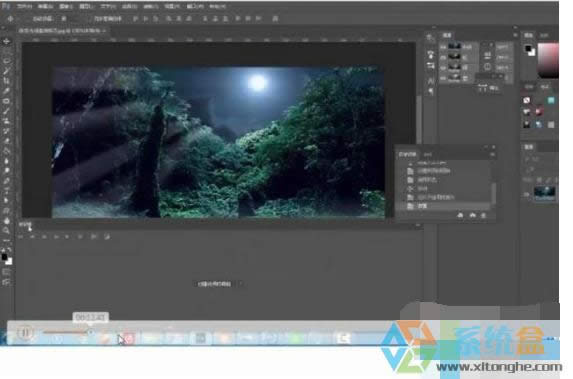573x379 pixels.
Task: Select the open document tab
Action: point(61,31)
